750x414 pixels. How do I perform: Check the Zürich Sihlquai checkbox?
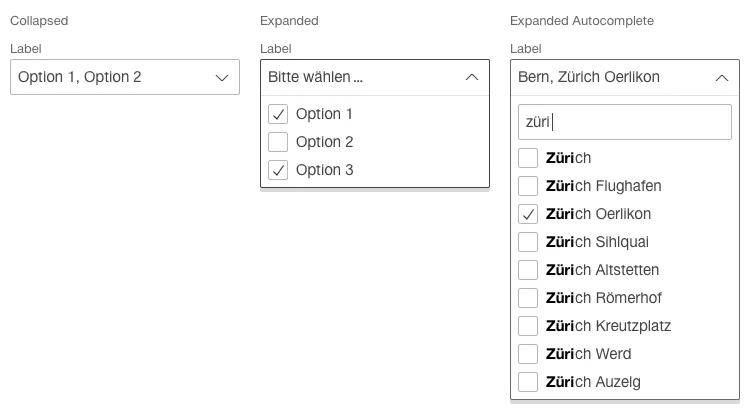coord(529,242)
